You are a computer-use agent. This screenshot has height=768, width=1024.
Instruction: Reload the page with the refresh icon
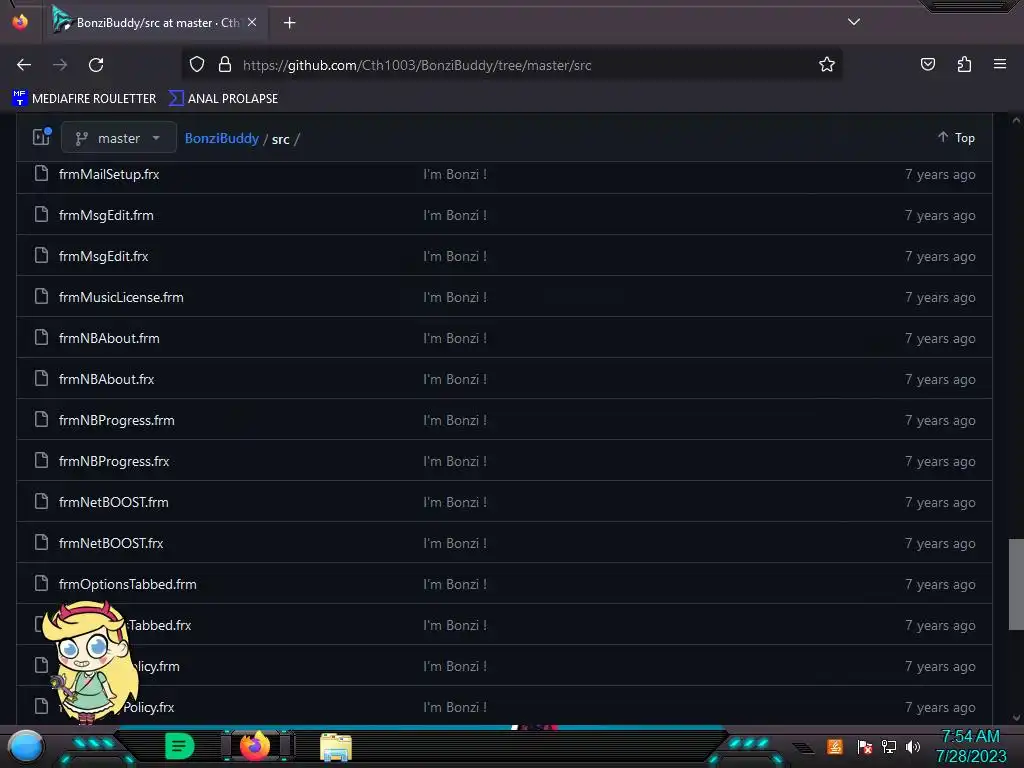pyautogui.click(x=96, y=65)
